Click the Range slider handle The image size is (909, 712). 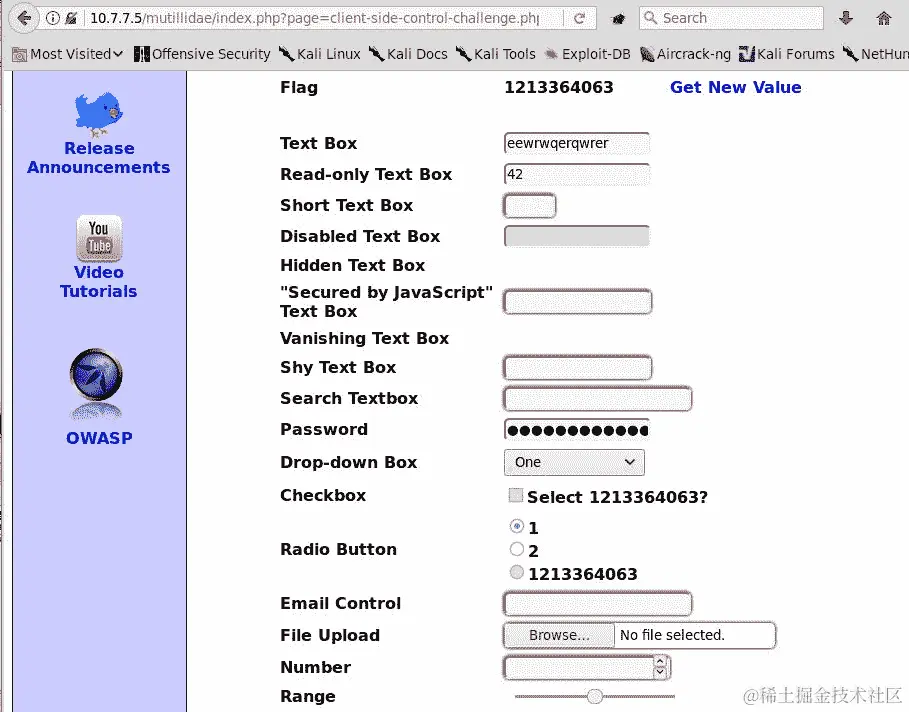click(x=595, y=696)
